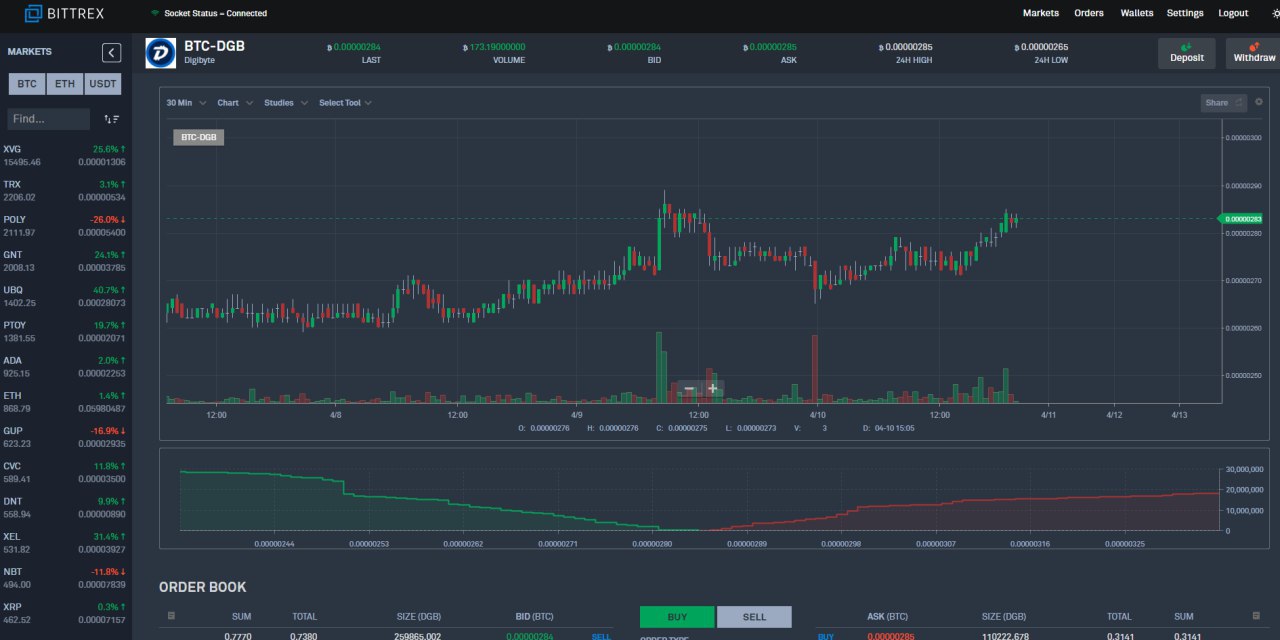Screen dimensions: 1280x640
Task: Click the Digibyte coin logo
Action: pos(160,53)
